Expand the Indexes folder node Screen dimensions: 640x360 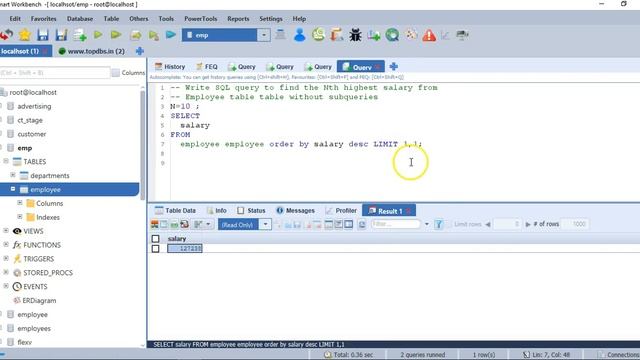click(x=20, y=217)
